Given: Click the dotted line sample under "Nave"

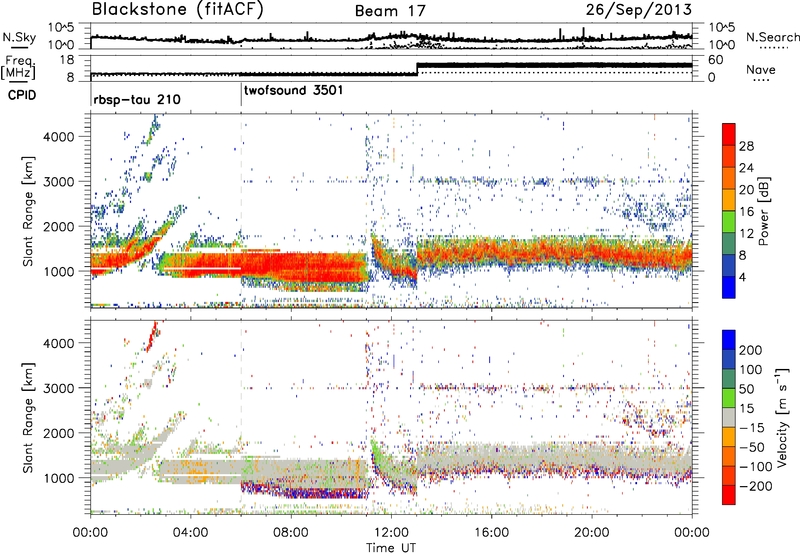Looking at the screenshot, I should pyautogui.click(x=762, y=80).
